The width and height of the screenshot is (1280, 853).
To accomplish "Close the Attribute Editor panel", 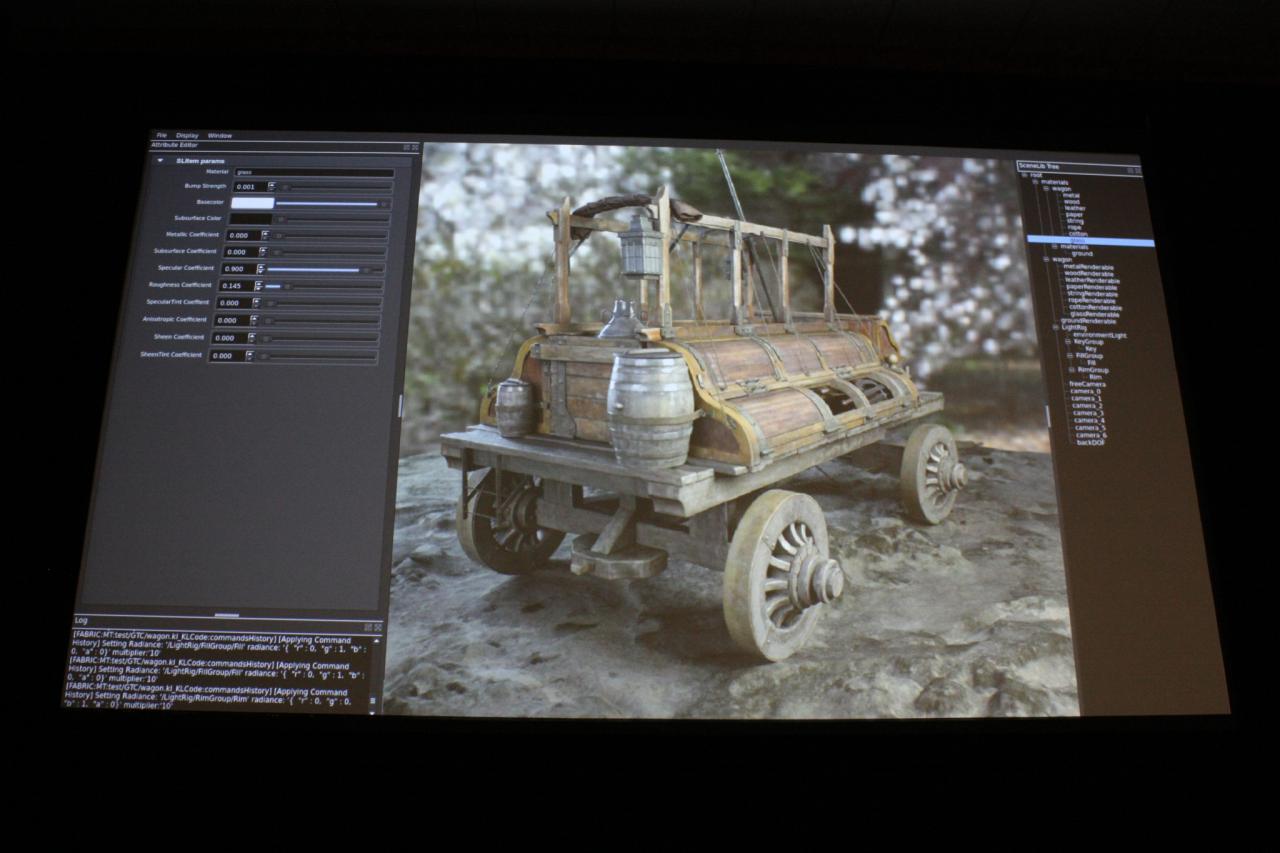I will pyautogui.click(x=415, y=147).
